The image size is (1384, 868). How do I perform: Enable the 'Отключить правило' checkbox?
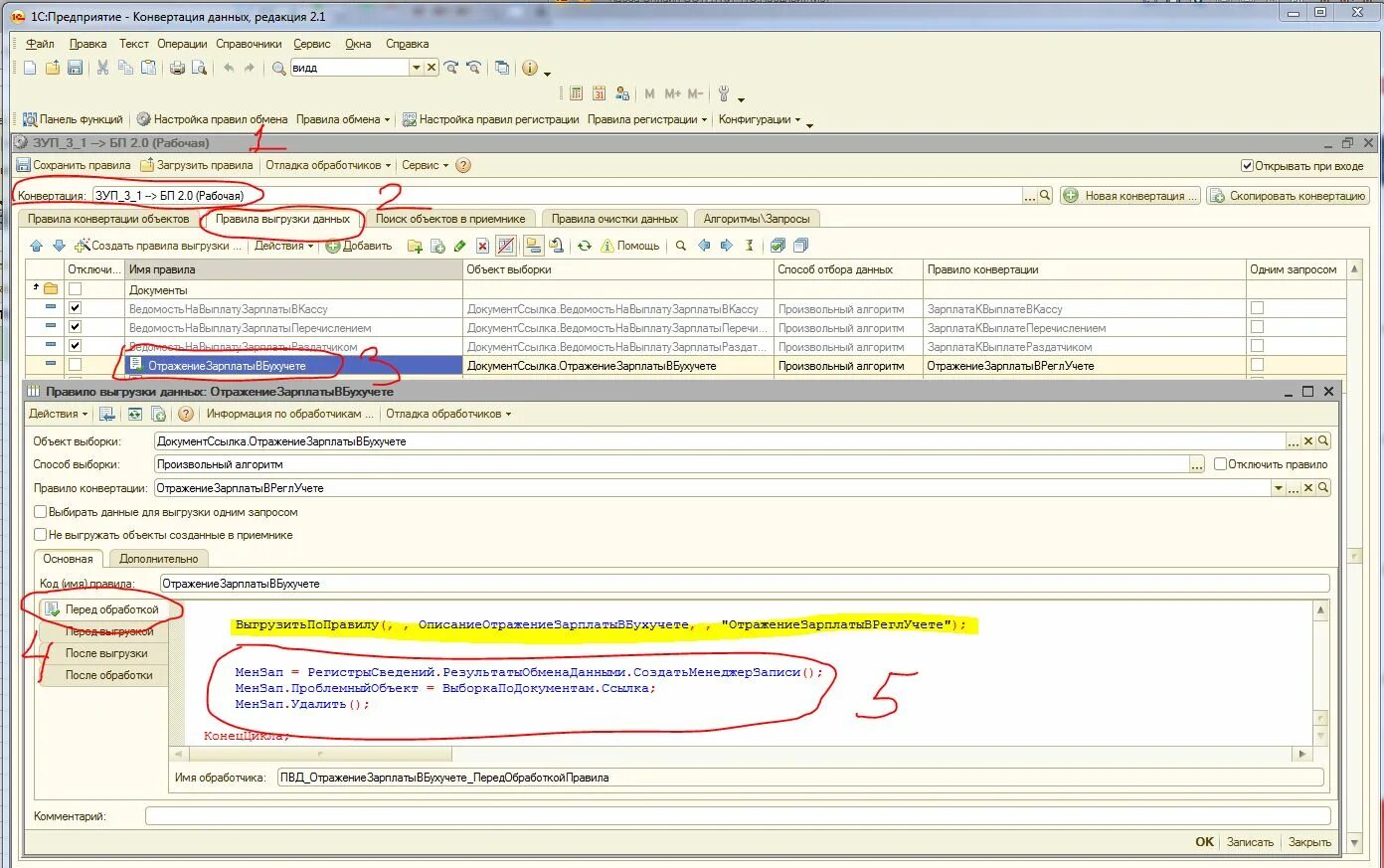click(x=1220, y=464)
